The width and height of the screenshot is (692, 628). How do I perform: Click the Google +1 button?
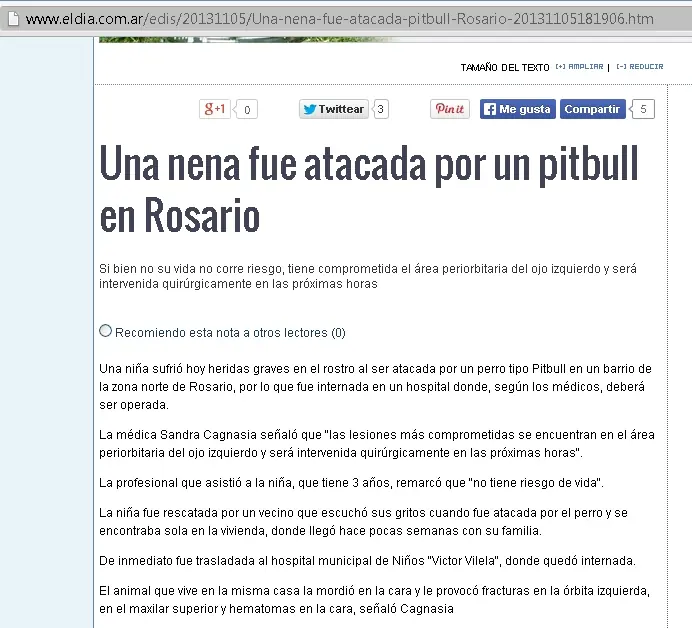click(x=215, y=109)
